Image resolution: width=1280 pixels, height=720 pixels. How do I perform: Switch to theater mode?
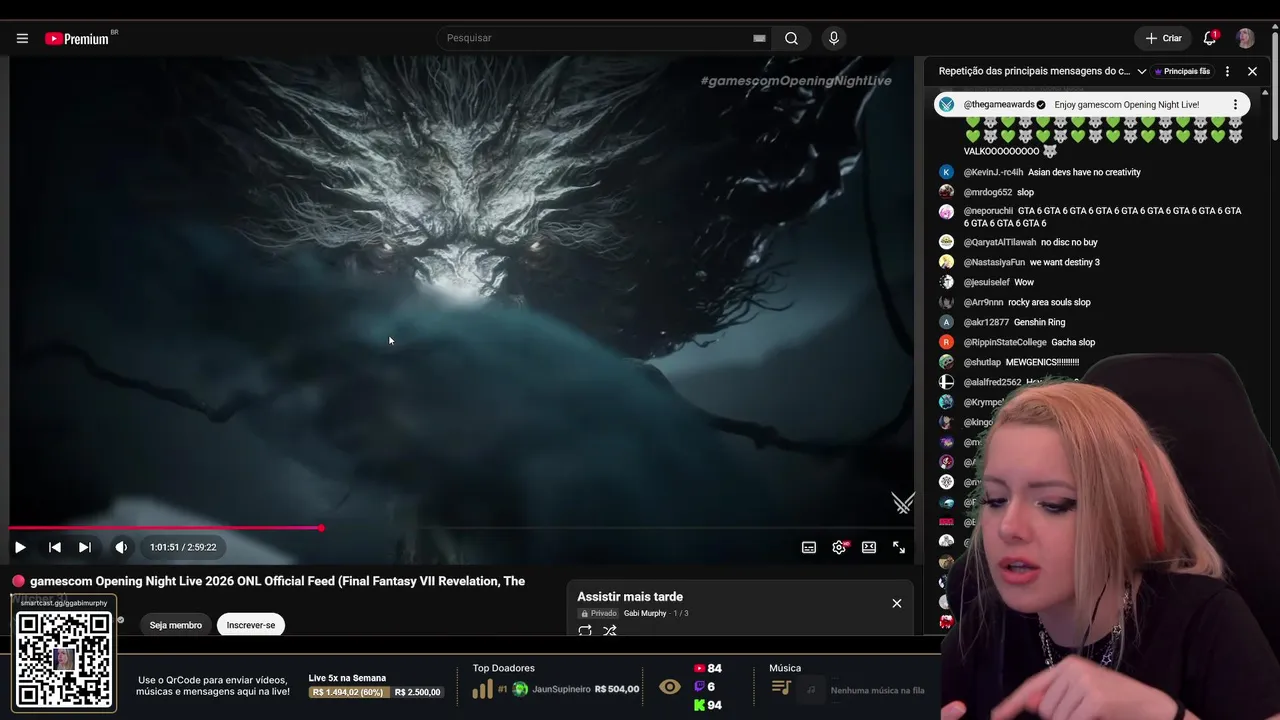(869, 547)
